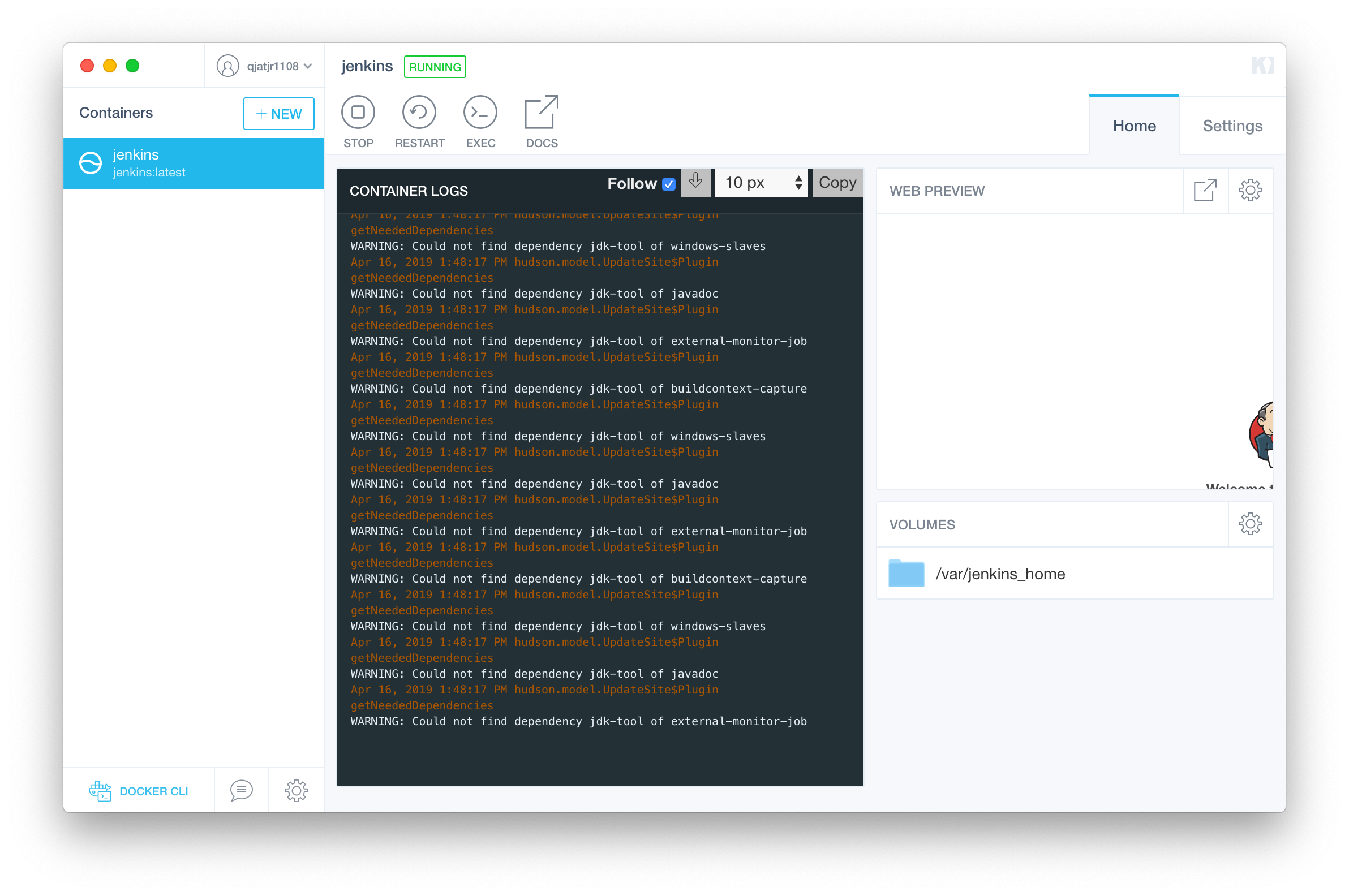This screenshot has height=896, width=1349.
Task: Click the /var/jenkins_home volume path
Action: pos(1000,573)
